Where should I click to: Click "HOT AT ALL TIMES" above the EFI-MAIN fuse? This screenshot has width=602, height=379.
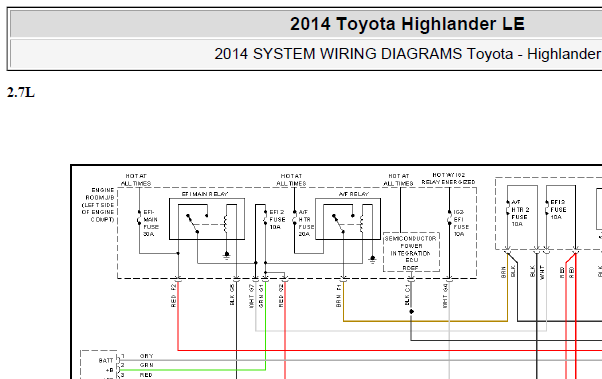pyautogui.click(x=136, y=180)
